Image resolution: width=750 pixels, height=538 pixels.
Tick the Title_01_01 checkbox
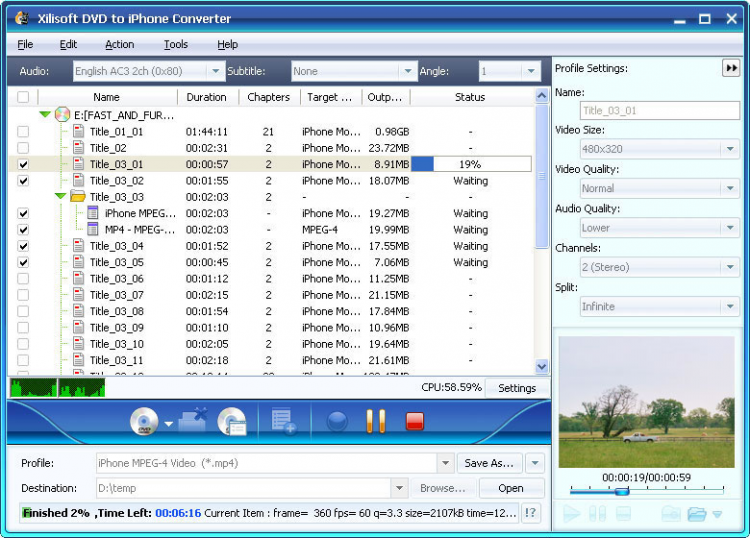pyautogui.click(x=23, y=132)
